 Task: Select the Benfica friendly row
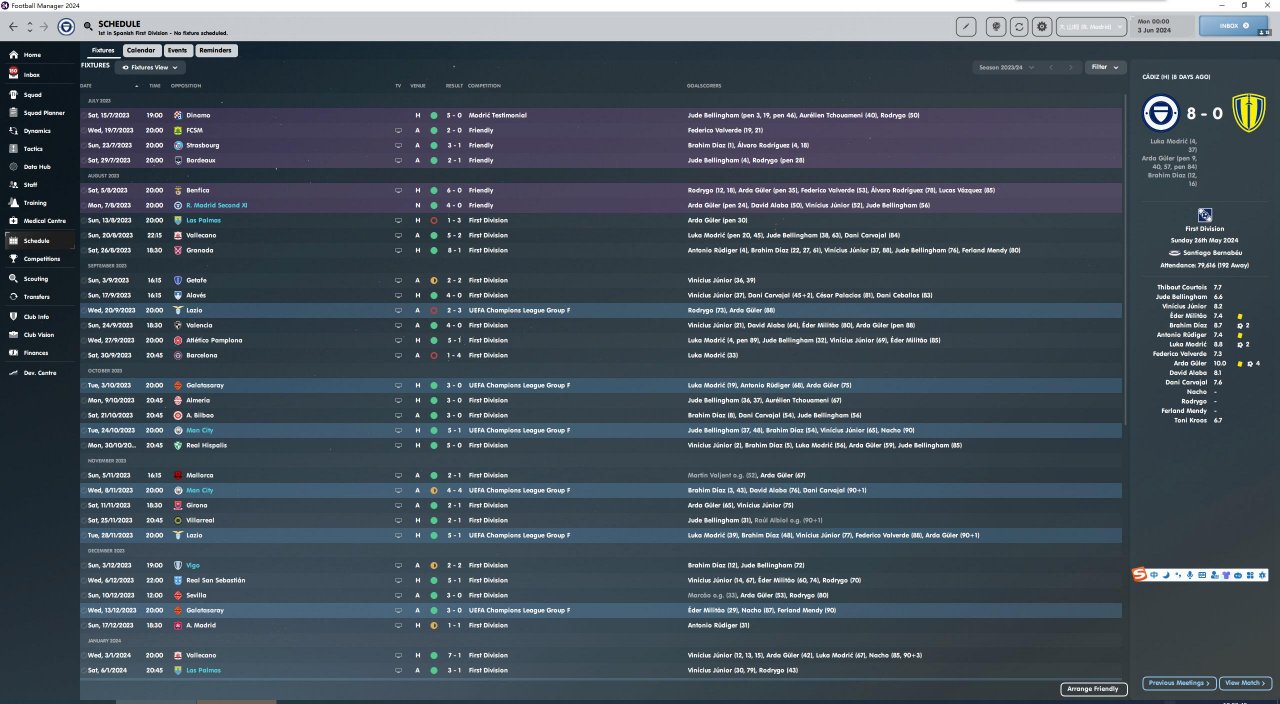[x=603, y=190]
